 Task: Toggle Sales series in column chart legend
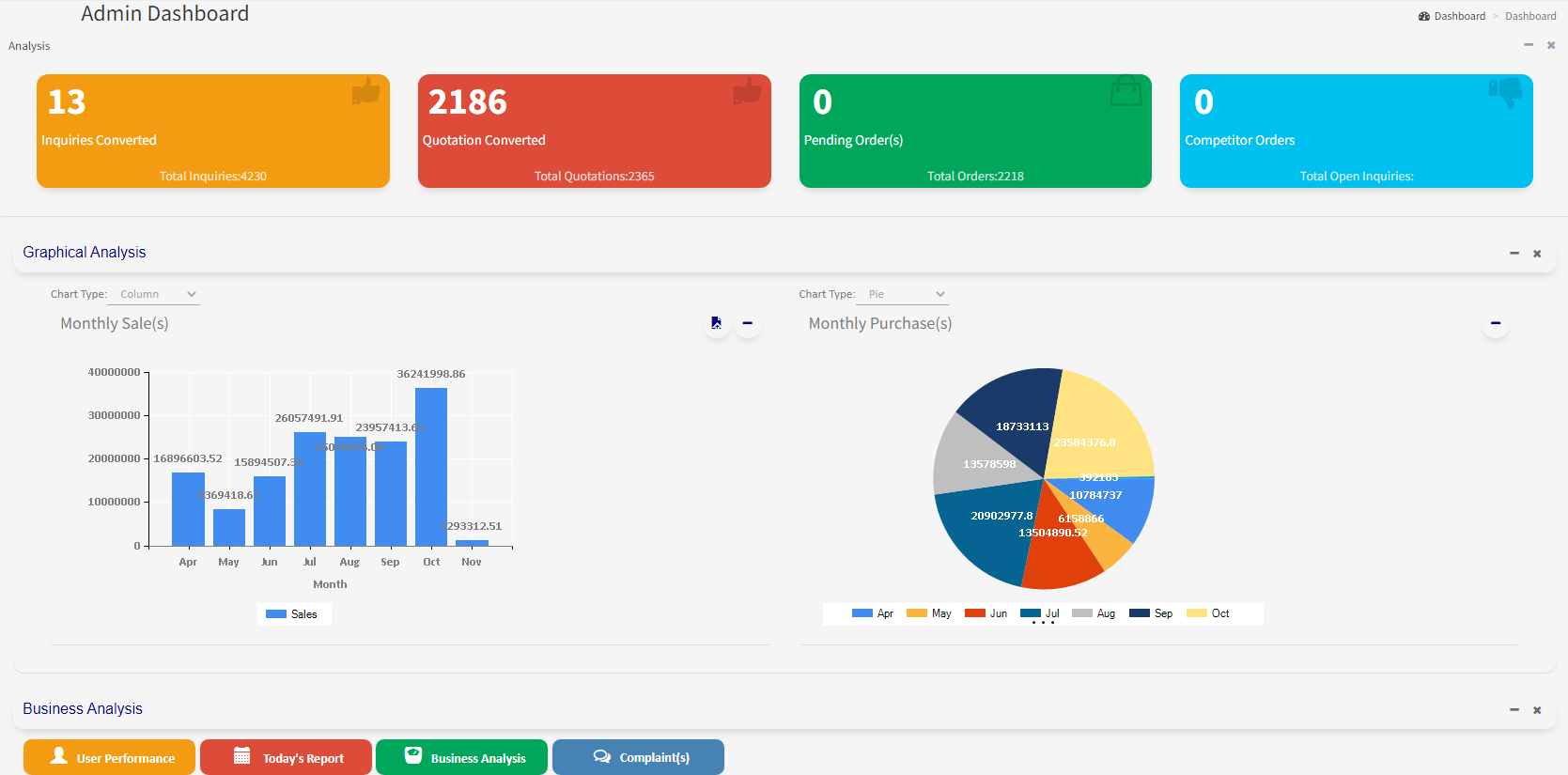tap(292, 614)
